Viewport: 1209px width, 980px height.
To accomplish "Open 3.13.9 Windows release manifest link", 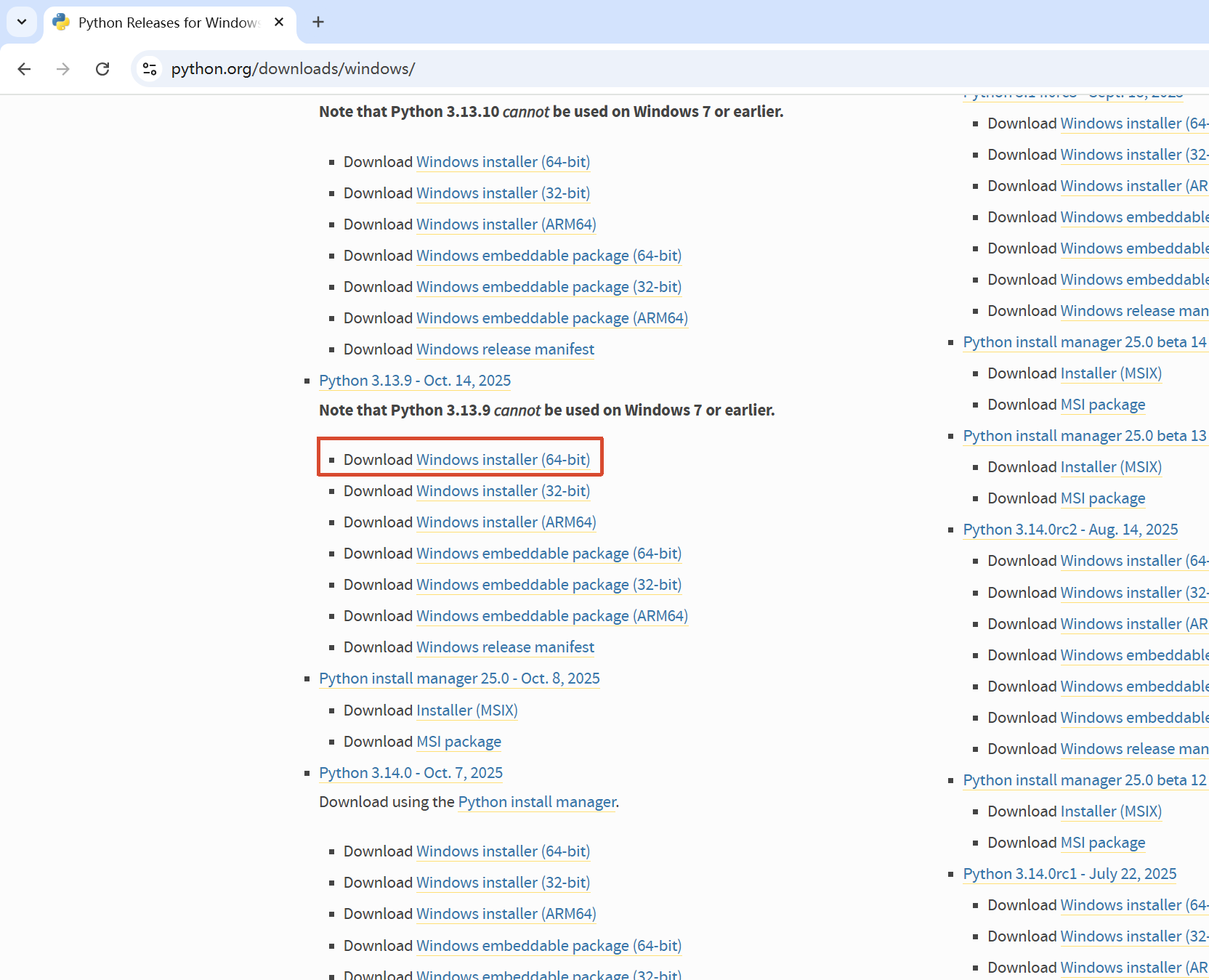I will click(x=505, y=647).
